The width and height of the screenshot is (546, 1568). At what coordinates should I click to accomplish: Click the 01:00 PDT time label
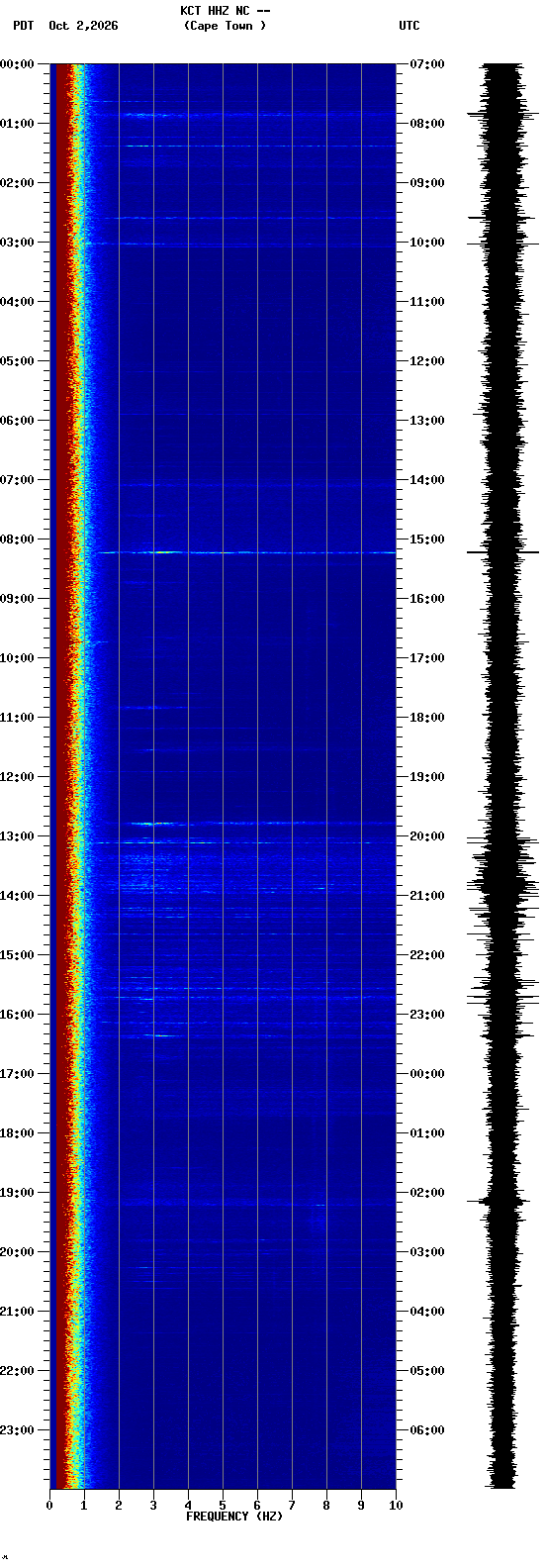point(18,124)
